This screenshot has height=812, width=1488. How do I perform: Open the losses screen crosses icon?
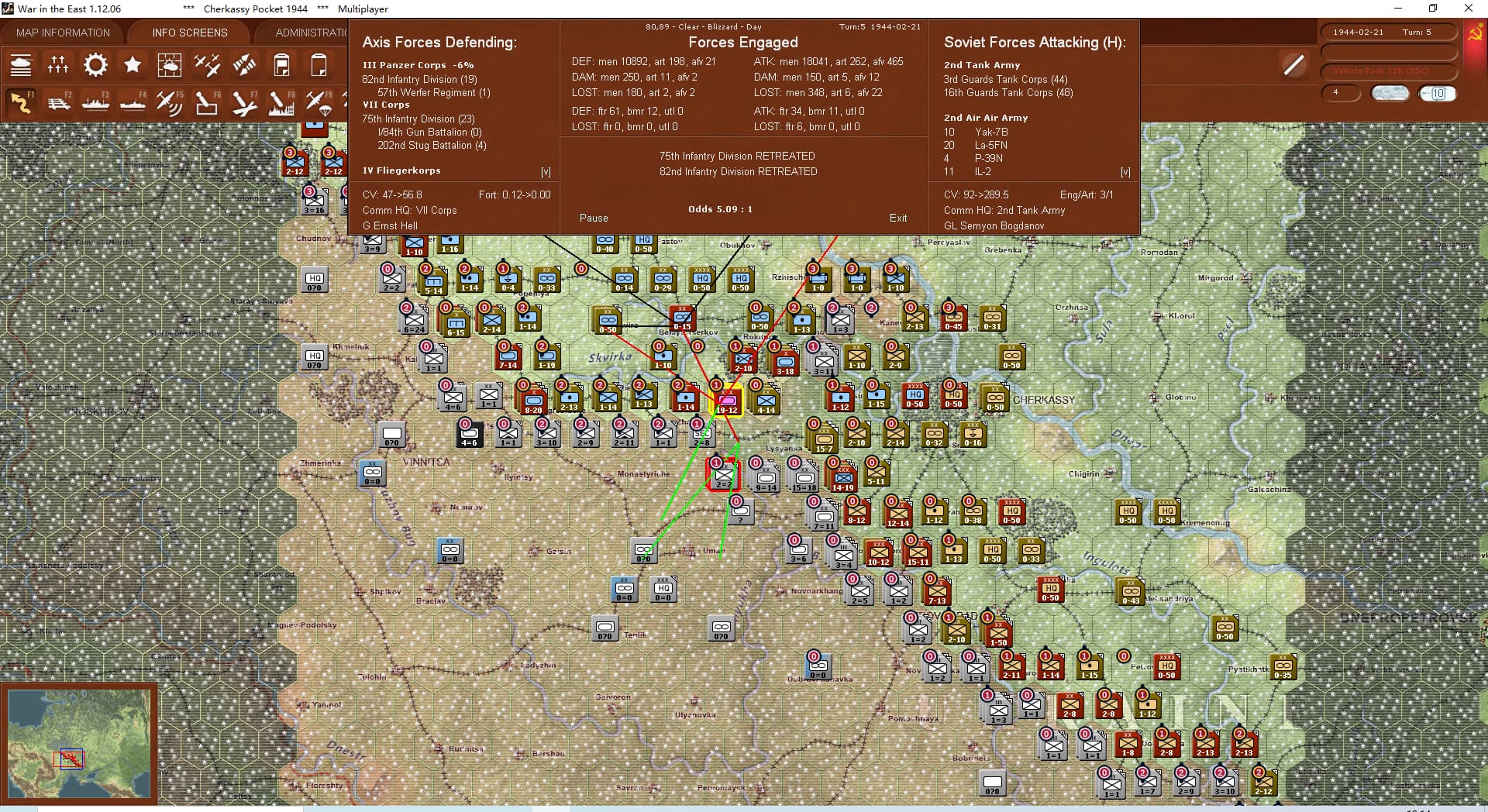tap(58, 65)
